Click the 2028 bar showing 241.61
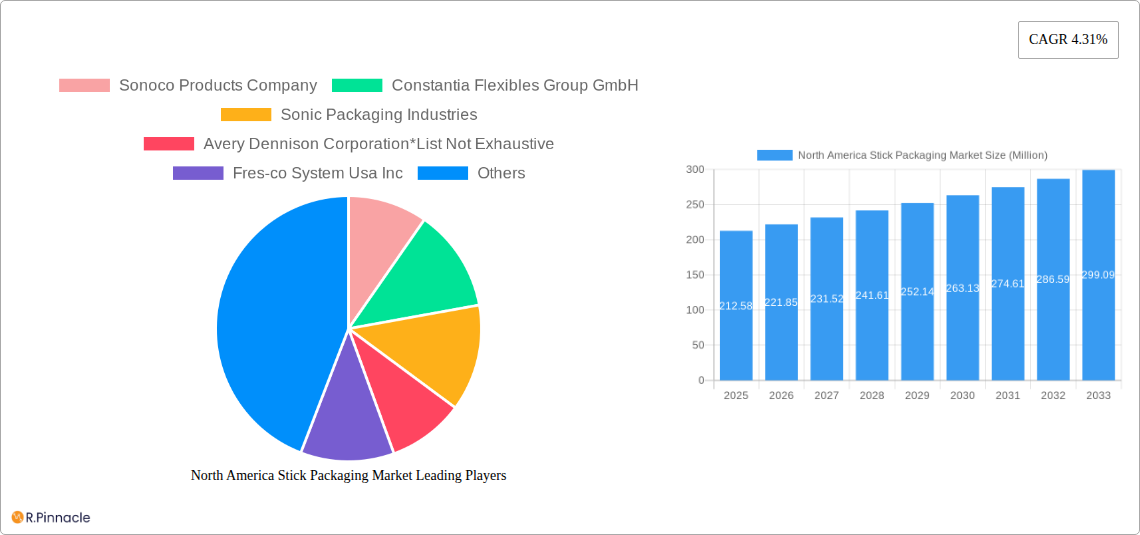Viewport: 1140px width, 535px height. pyautogui.click(x=872, y=295)
